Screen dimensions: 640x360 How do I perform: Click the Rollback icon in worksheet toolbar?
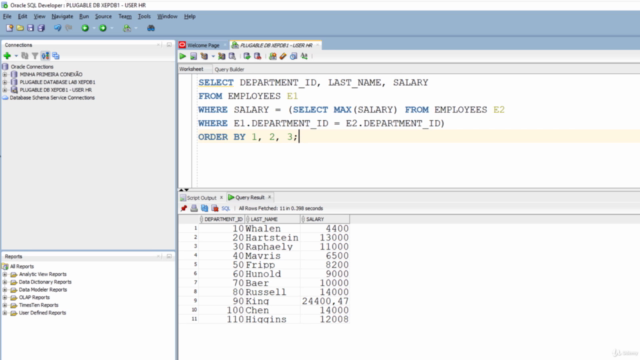click(258, 56)
